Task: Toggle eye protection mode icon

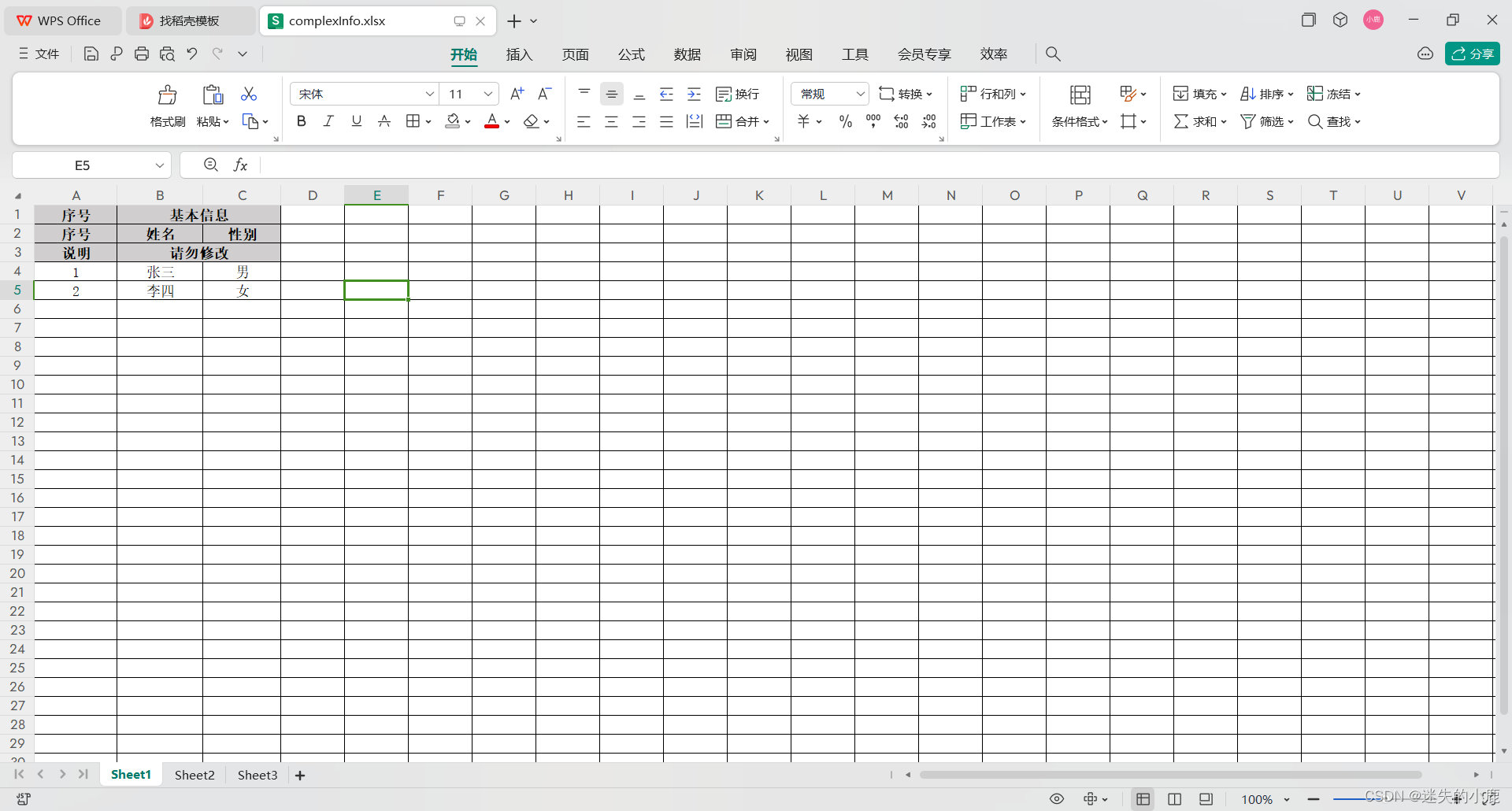Action: click(x=1057, y=798)
